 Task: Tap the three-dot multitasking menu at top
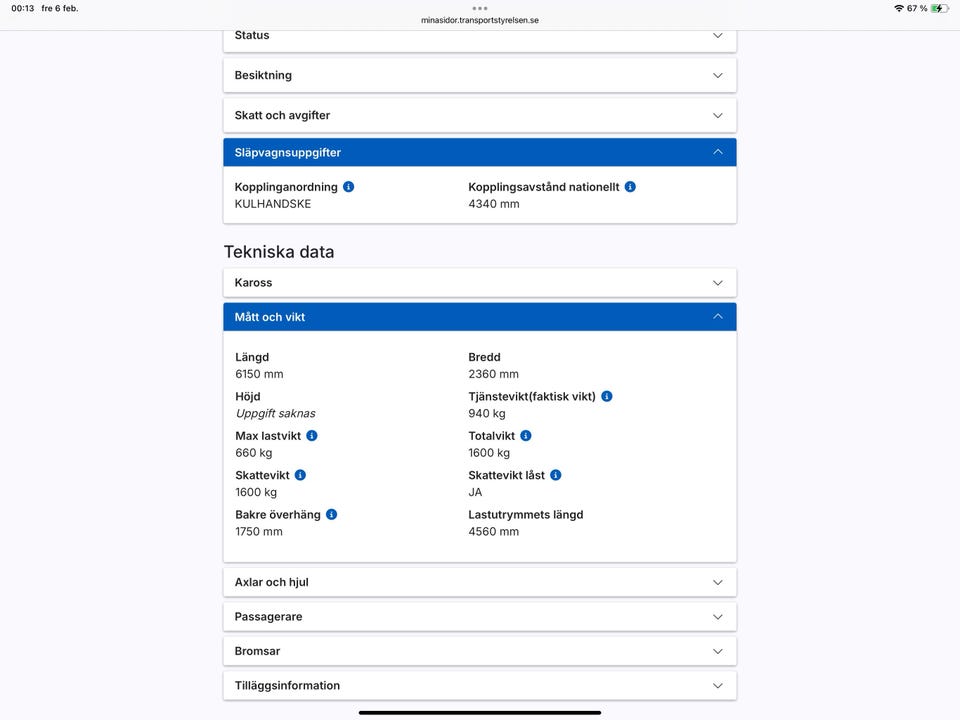480,8
